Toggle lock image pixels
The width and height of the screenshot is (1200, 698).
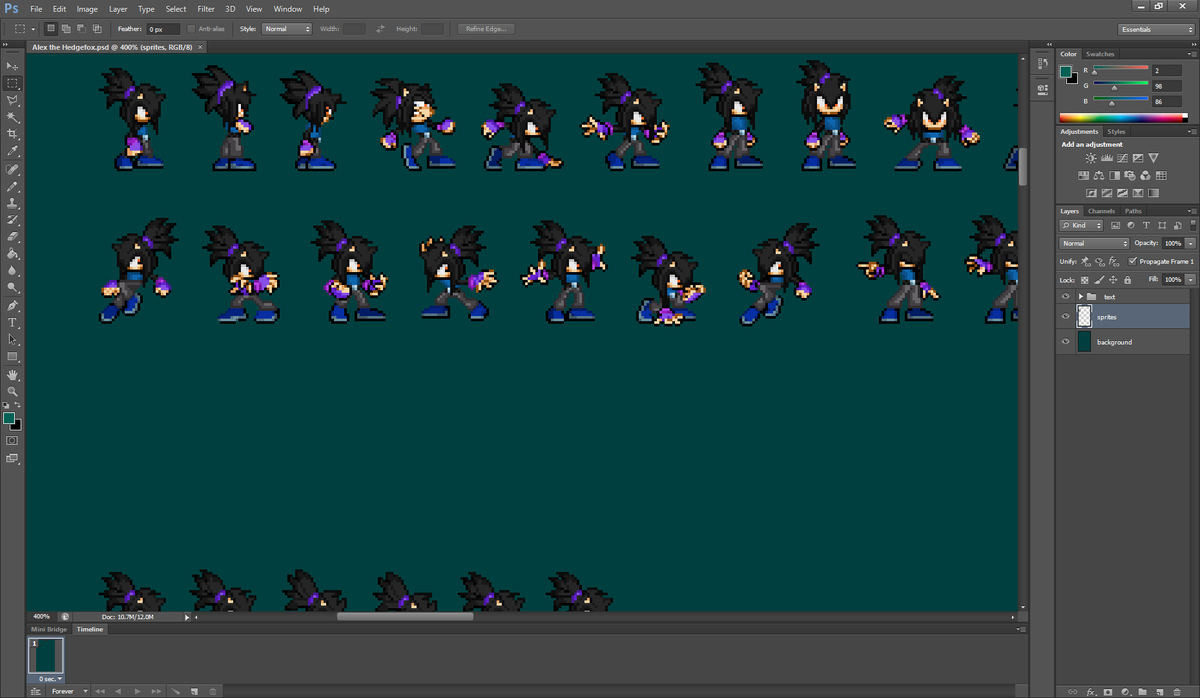pos(1099,279)
